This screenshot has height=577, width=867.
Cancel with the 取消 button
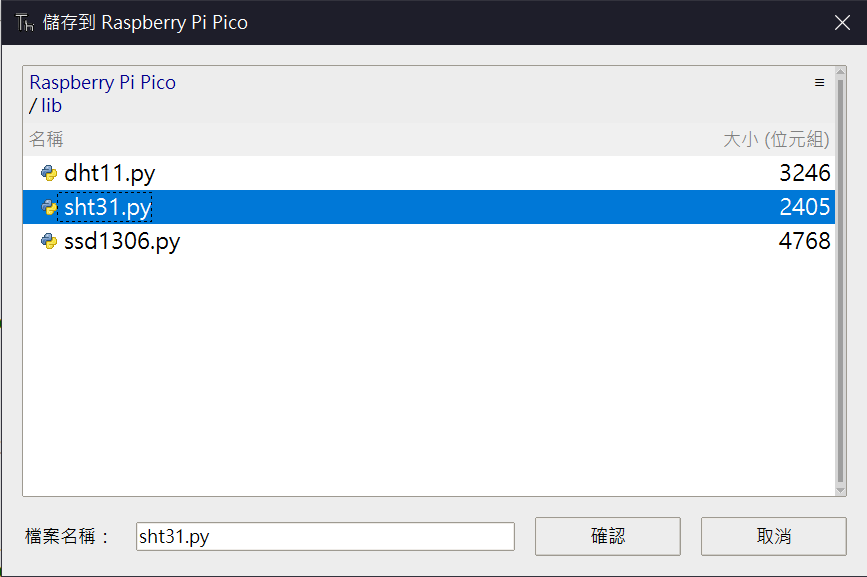click(x=774, y=536)
